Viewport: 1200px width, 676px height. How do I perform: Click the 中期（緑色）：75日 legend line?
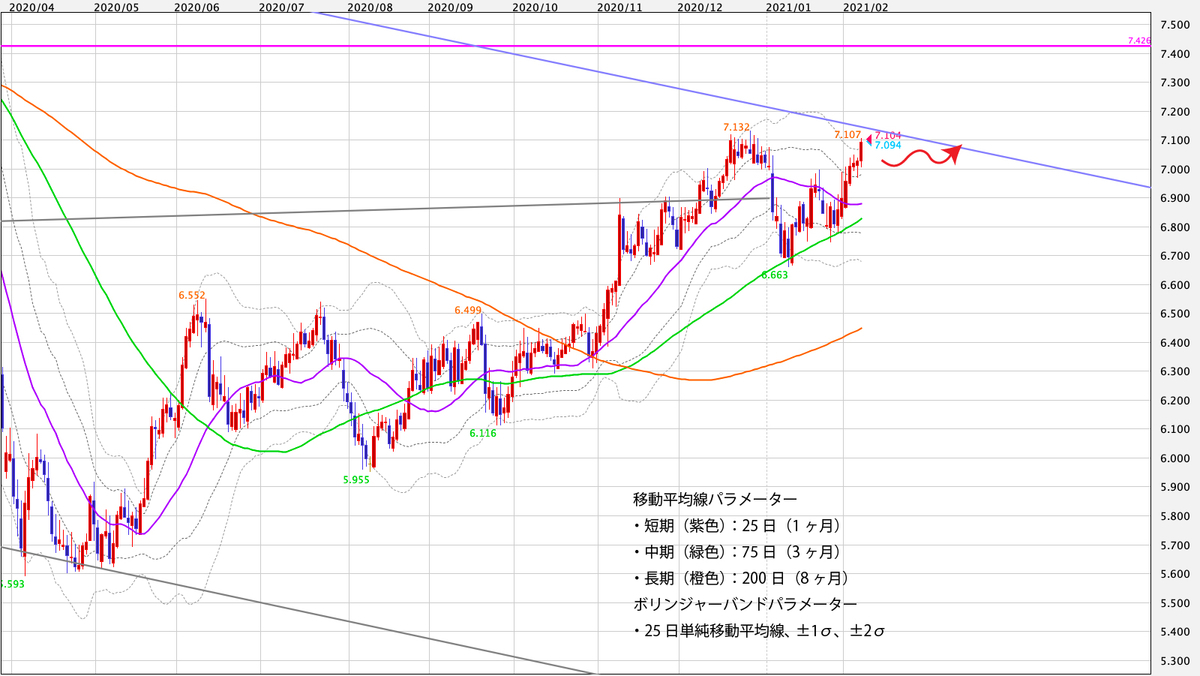[x=740, y=552]
